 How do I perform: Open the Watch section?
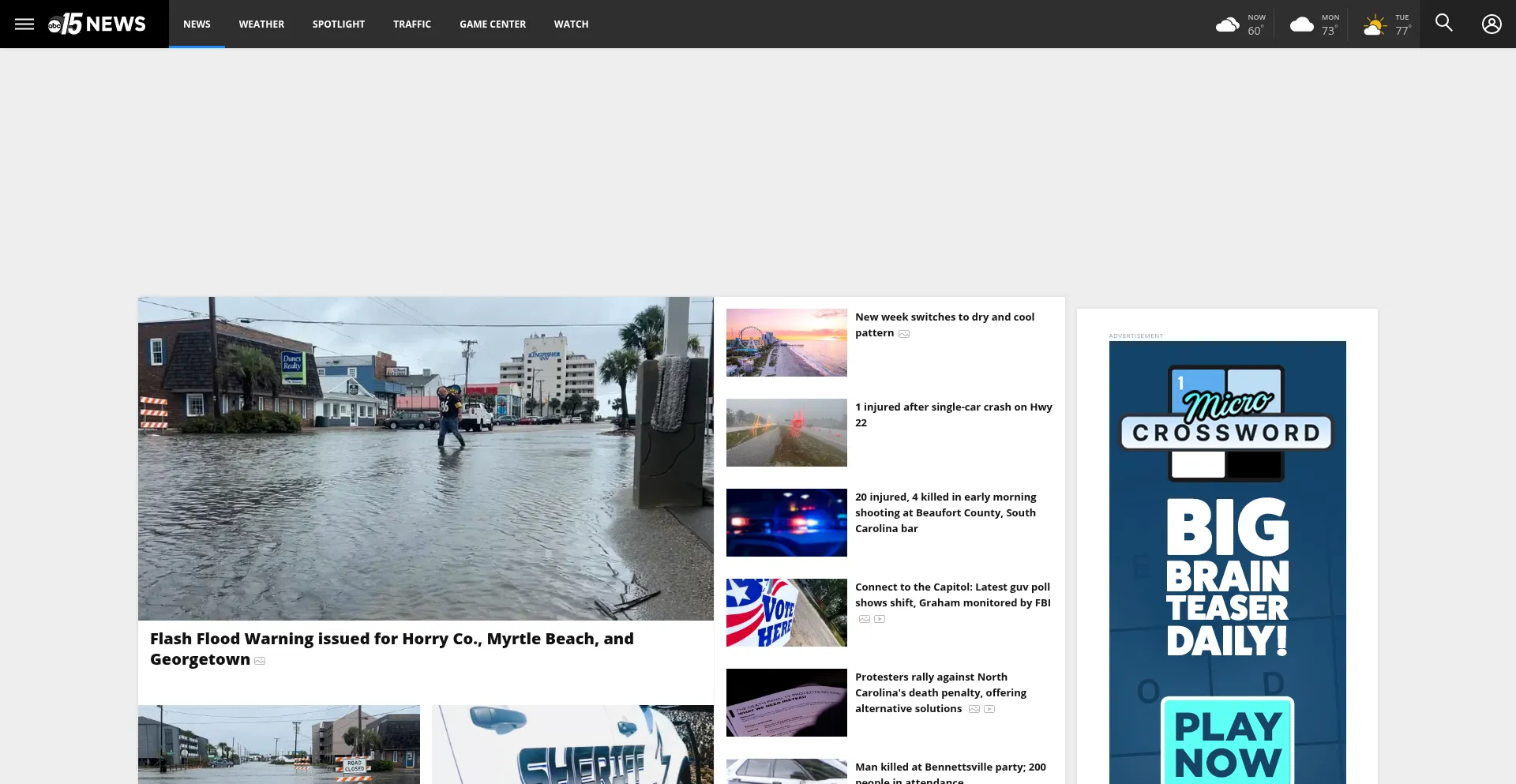571,24
